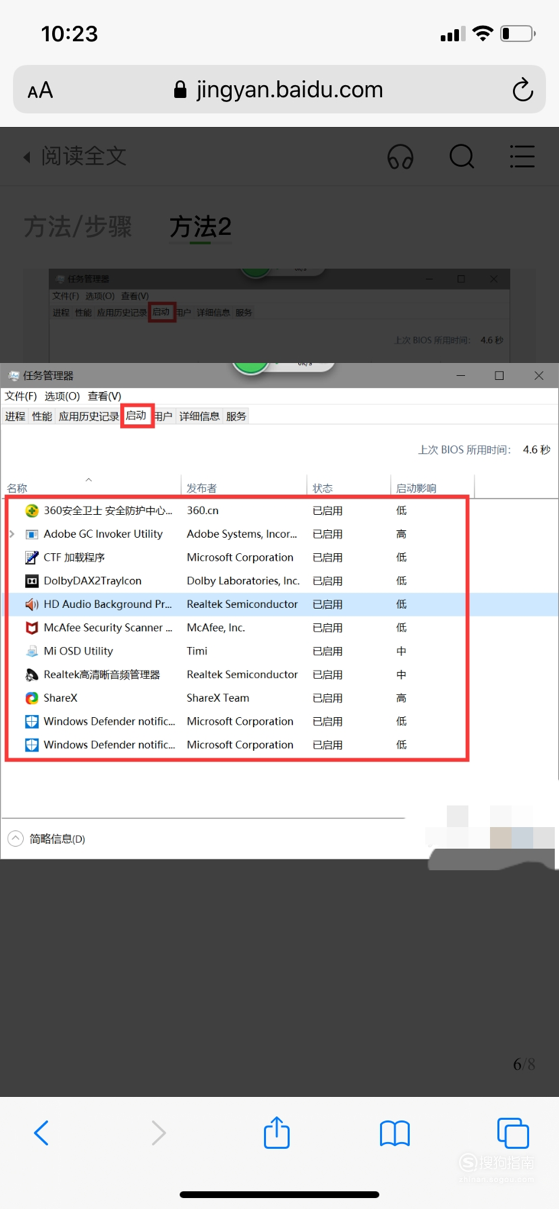Click publisher Adobe Systems, Incor...
Image resolution: width=559 pixels, height=1209 pixels.
(x=242, y=534)
